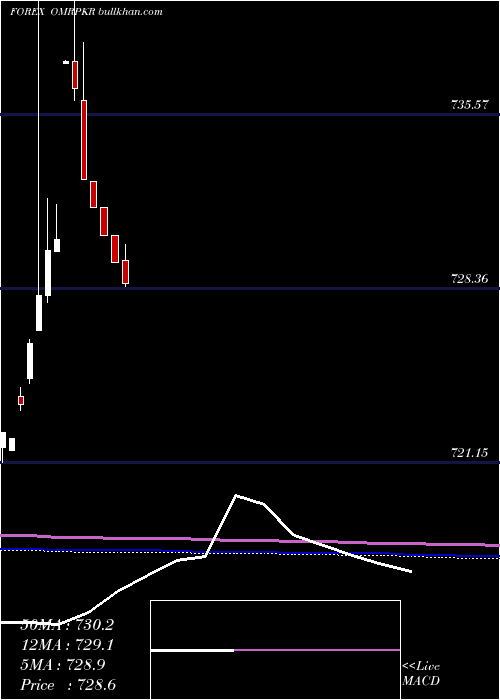Viewport: 500px width, 700px height.
Task: Click the FOREX OMRPKR bullkhan.com title
Action: tap(86, 12)
